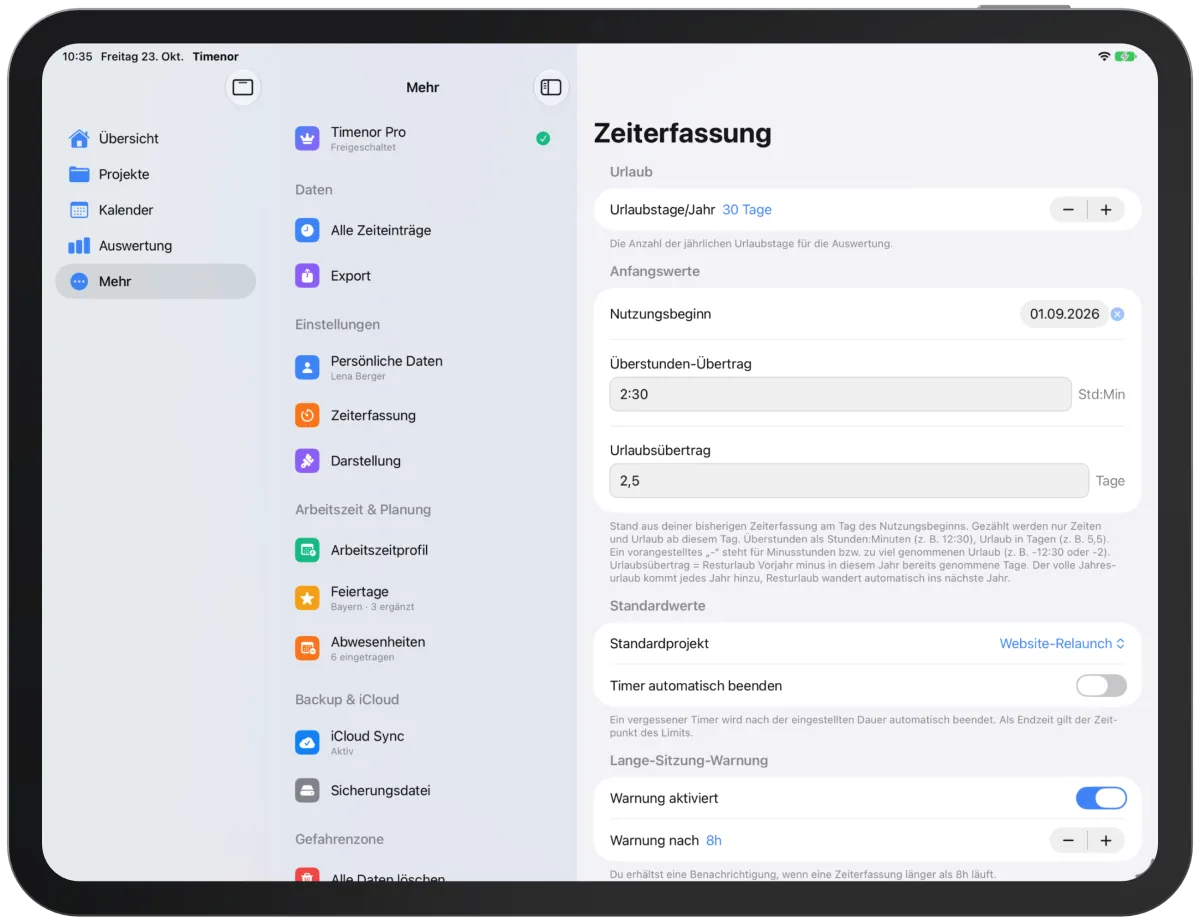The height and width of the screenshot is (922, 1200).
Task: Open the Feiertage star icon
Action: (x=307, y=598)
